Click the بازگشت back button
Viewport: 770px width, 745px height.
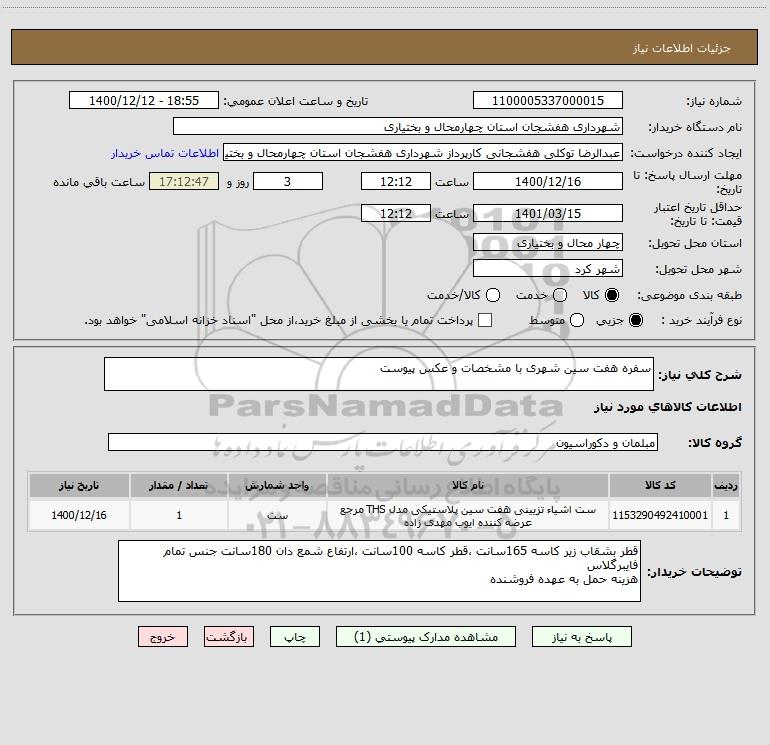coord(229,637)
